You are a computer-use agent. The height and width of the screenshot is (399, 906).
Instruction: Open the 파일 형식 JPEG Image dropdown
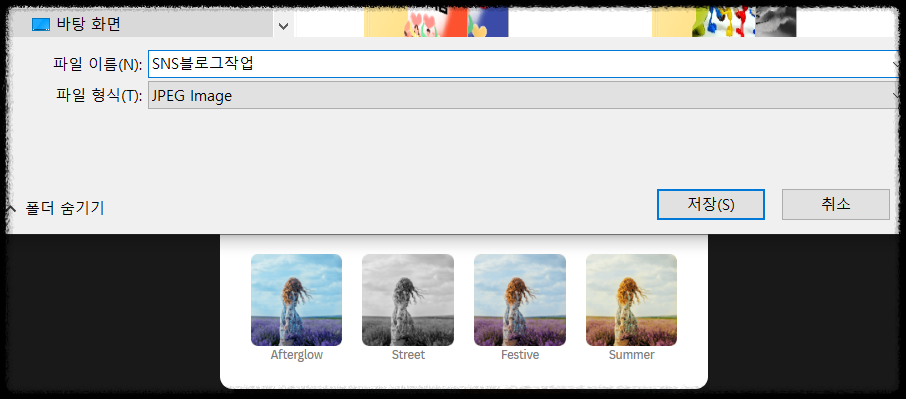(x=523, y=95)
